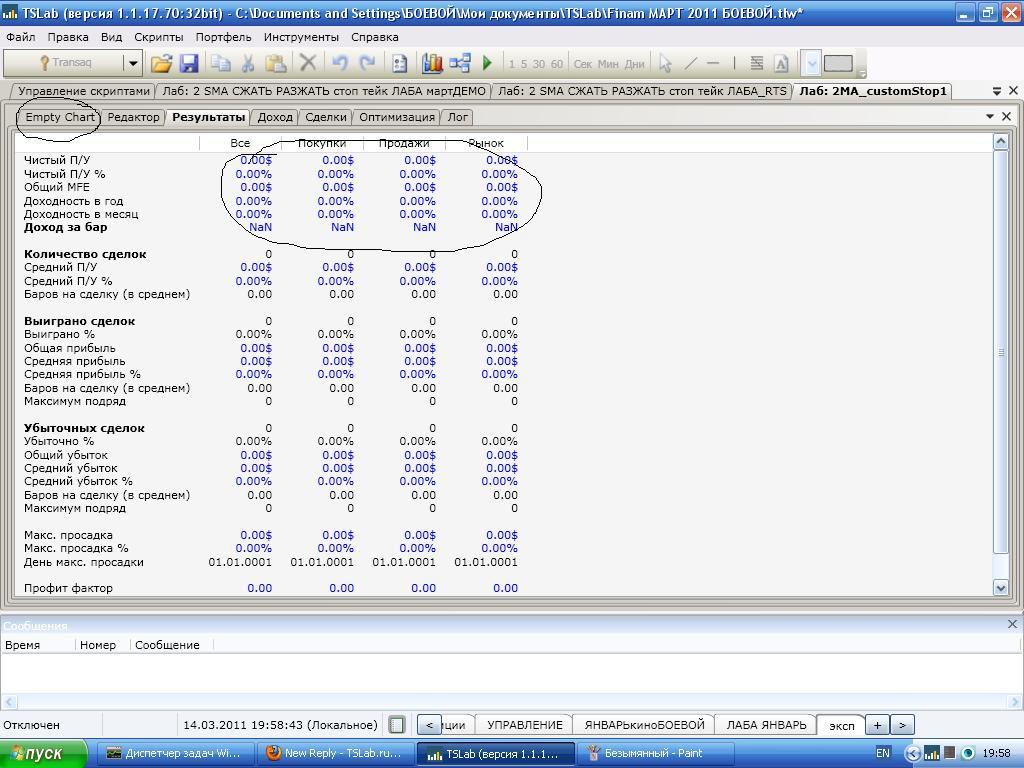Toggle the Дни timeframe button
This screenshot has height=768, width=1024.
634,63
